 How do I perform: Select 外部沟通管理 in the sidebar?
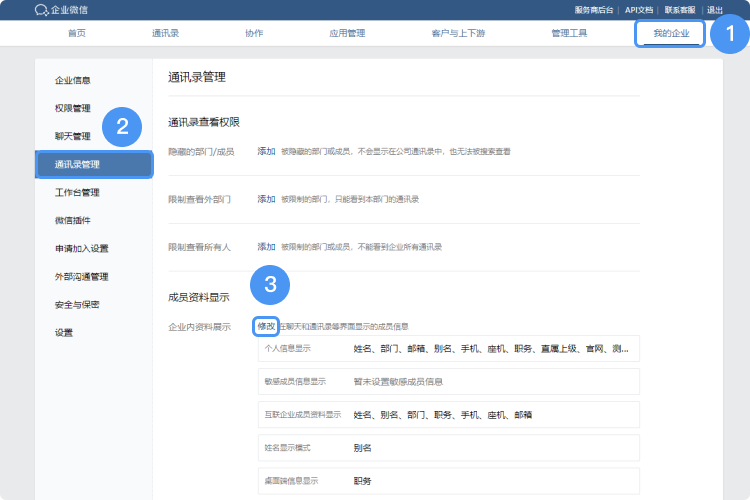pos(82,277)
